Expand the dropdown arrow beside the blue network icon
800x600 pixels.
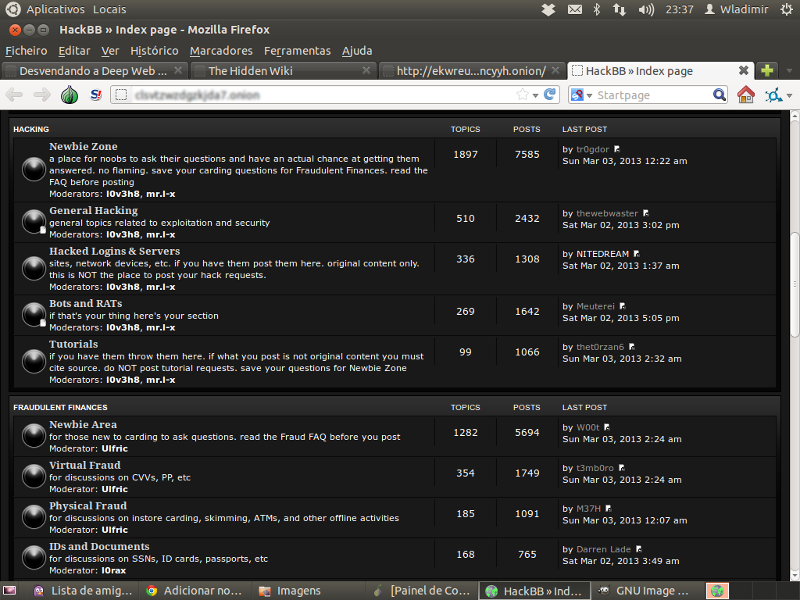point(789,95)
